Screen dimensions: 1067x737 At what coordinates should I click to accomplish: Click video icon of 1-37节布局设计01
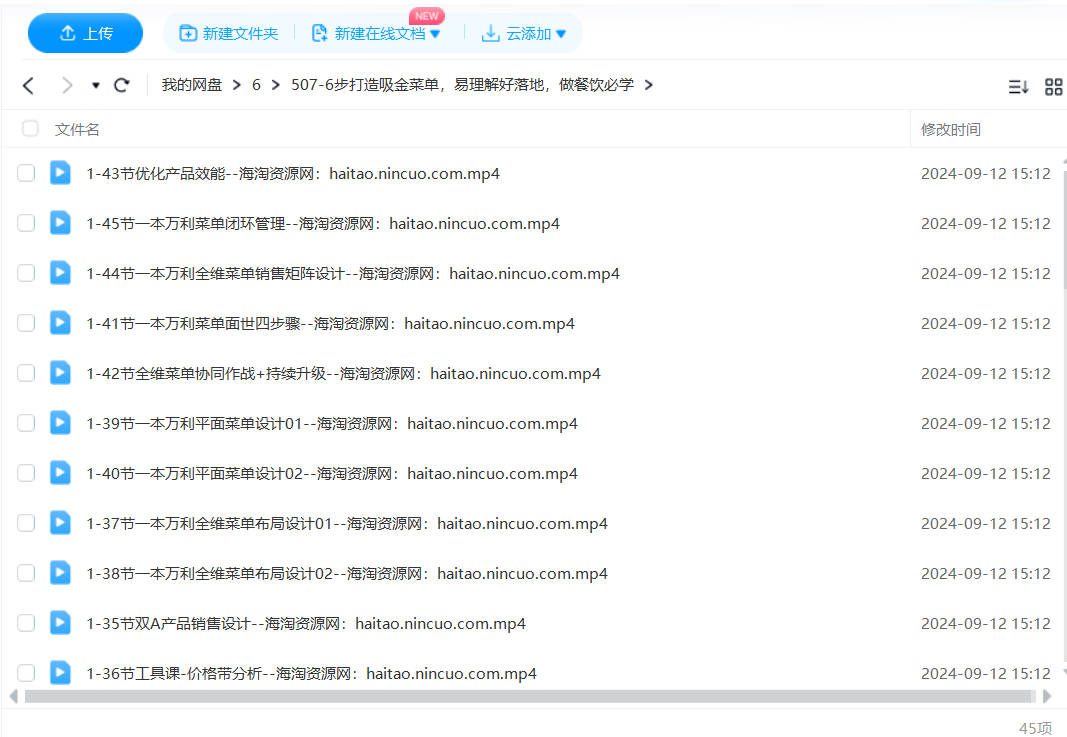60,523
